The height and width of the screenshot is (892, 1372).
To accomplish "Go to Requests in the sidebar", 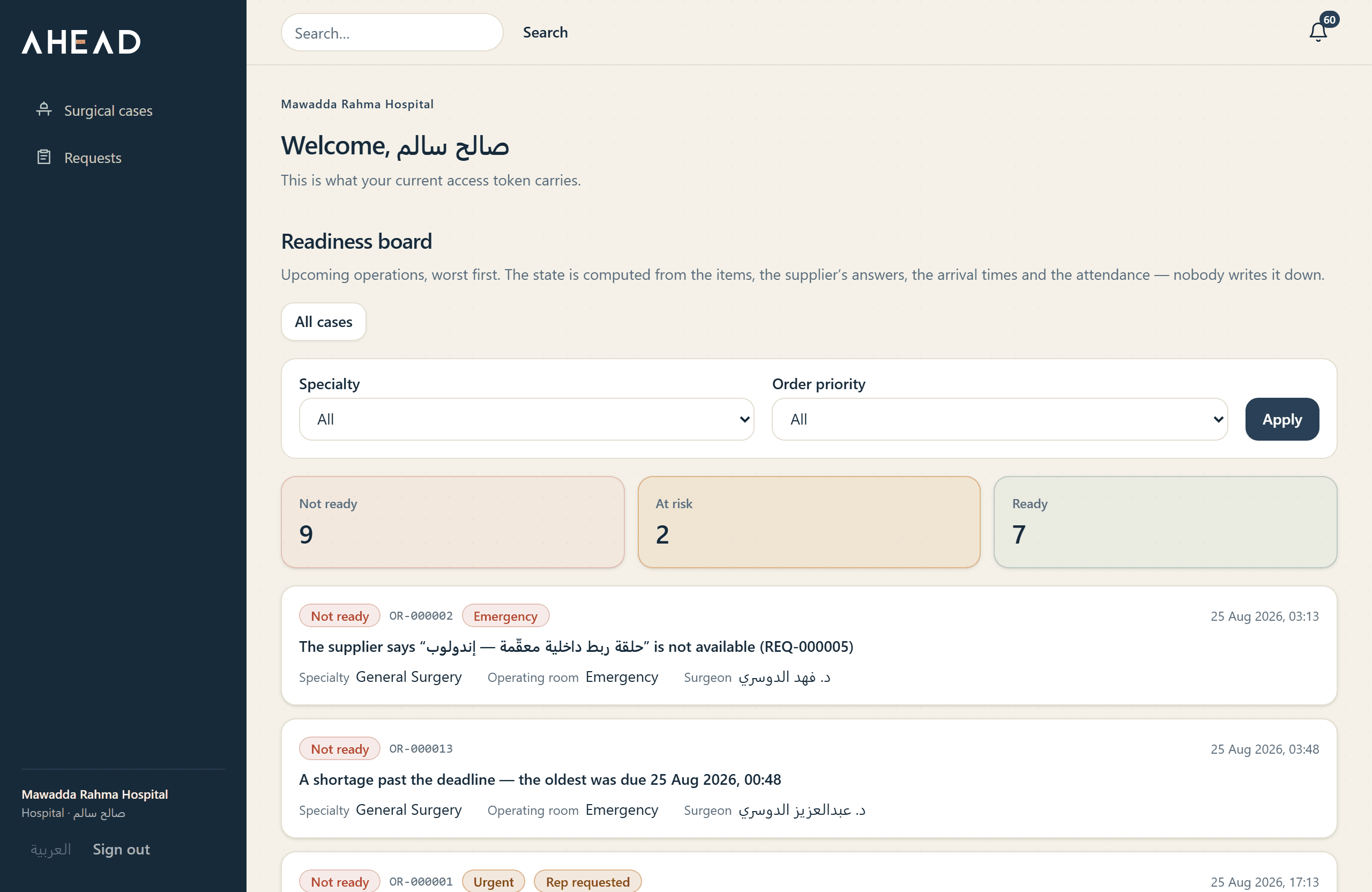I will pyautogui.click(x=93, y=158).
